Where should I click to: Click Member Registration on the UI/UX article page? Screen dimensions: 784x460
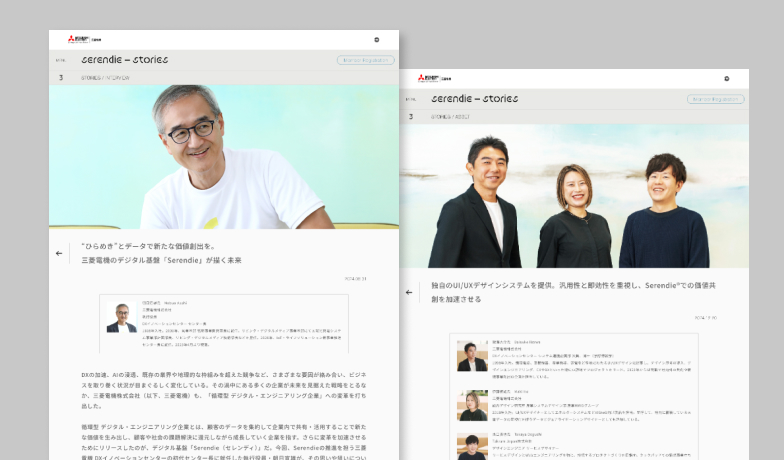point(716,99)
